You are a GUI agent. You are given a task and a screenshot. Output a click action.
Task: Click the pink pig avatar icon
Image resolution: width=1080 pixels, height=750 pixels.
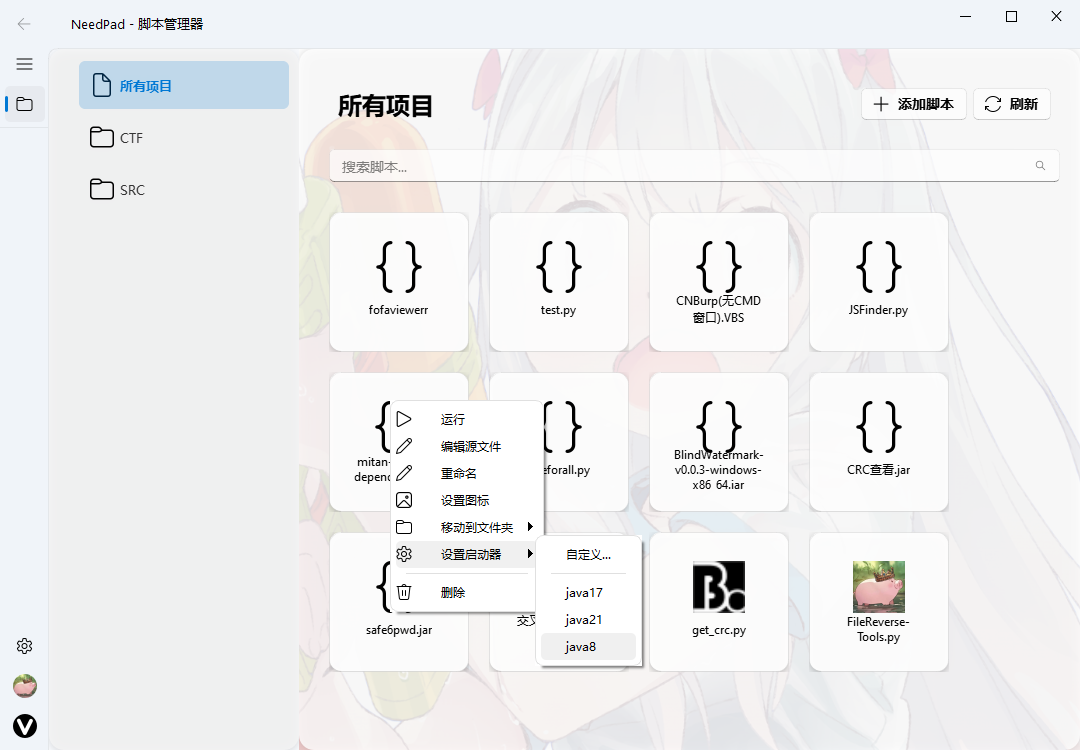[x=25, y=686]
